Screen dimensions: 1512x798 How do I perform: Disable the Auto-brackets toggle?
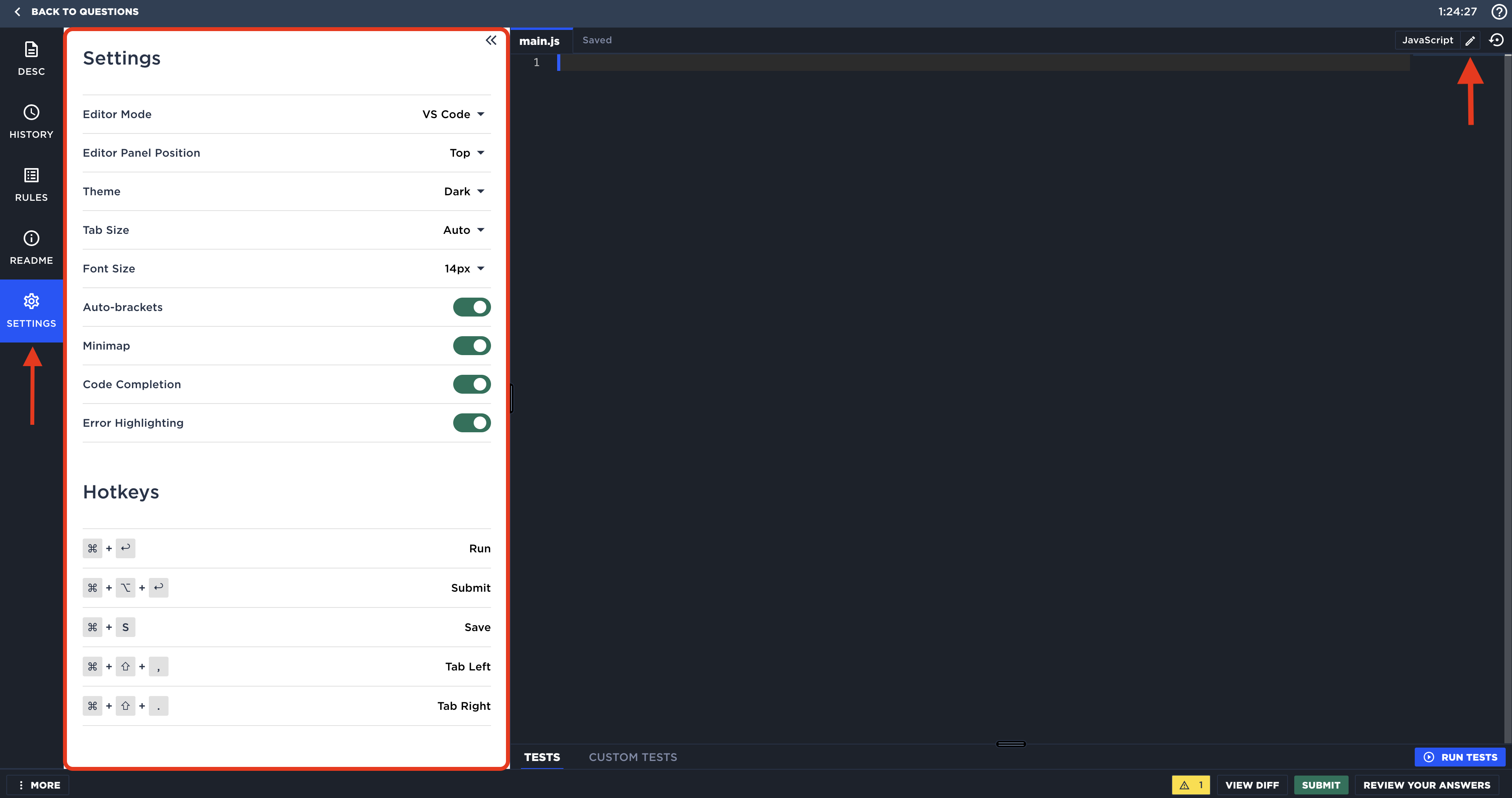pos(471,307)
